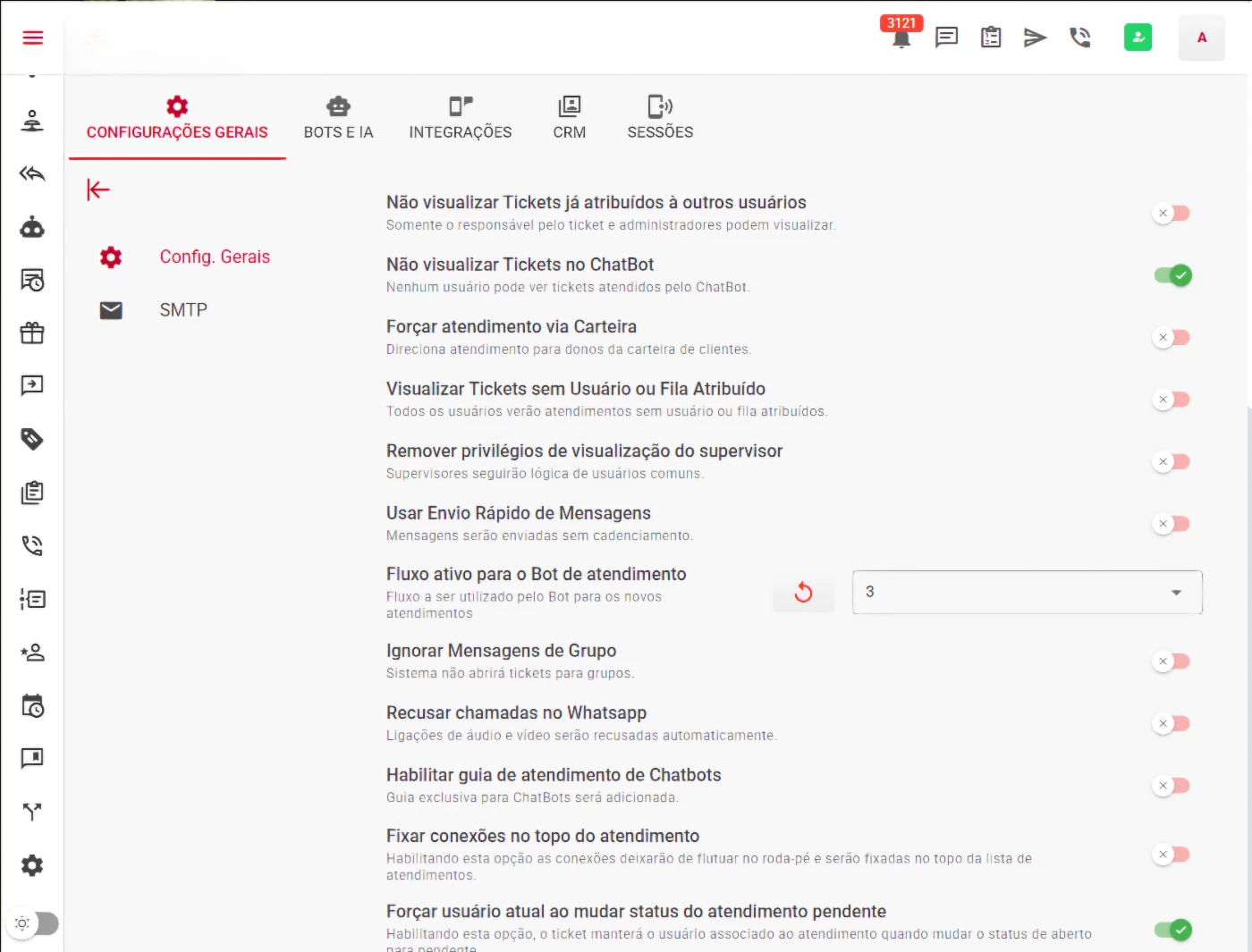
Task: Reset the Bot active flow selection
Action: [803, 592]
